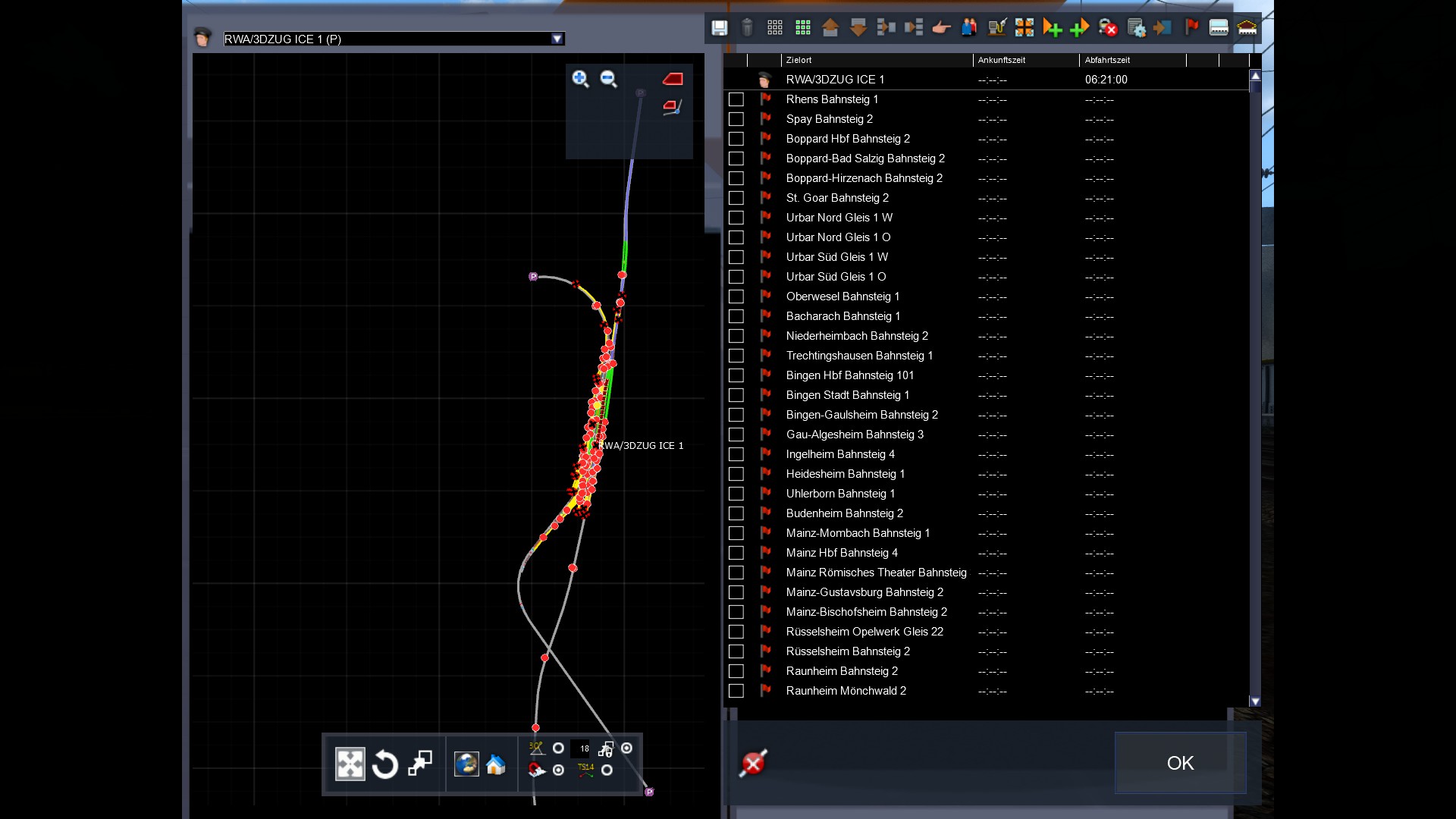Click the blue house home icon
This screenshot has width=1456, height=819.
496,764
